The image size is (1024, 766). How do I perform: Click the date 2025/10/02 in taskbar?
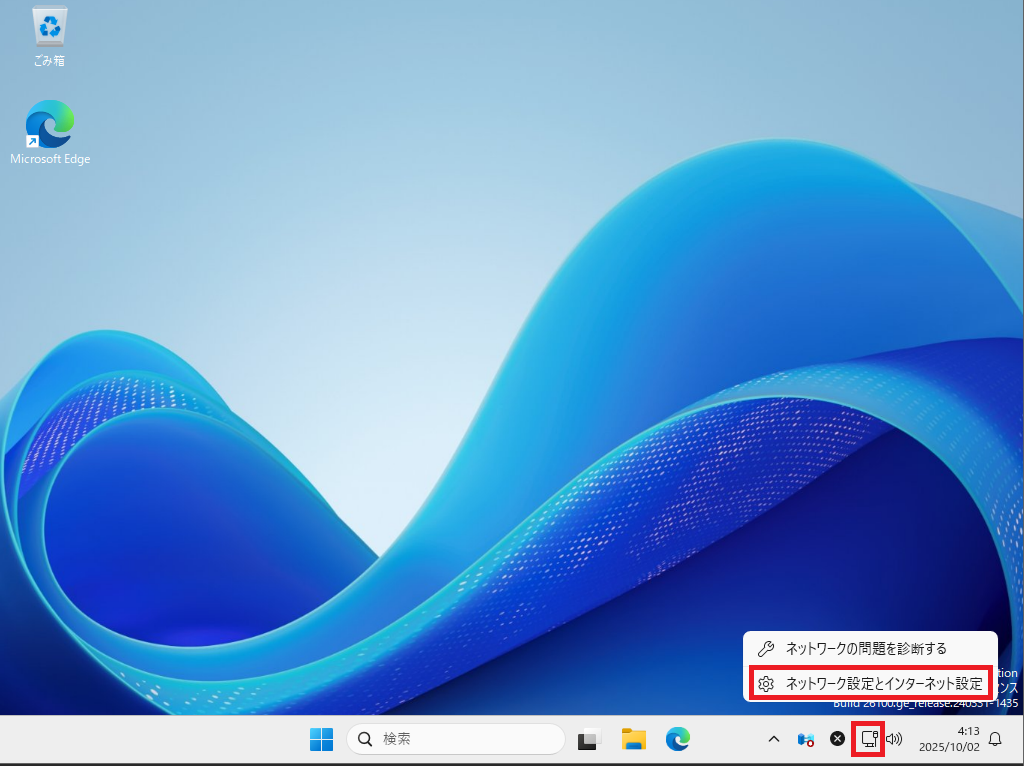click(948, 747)
